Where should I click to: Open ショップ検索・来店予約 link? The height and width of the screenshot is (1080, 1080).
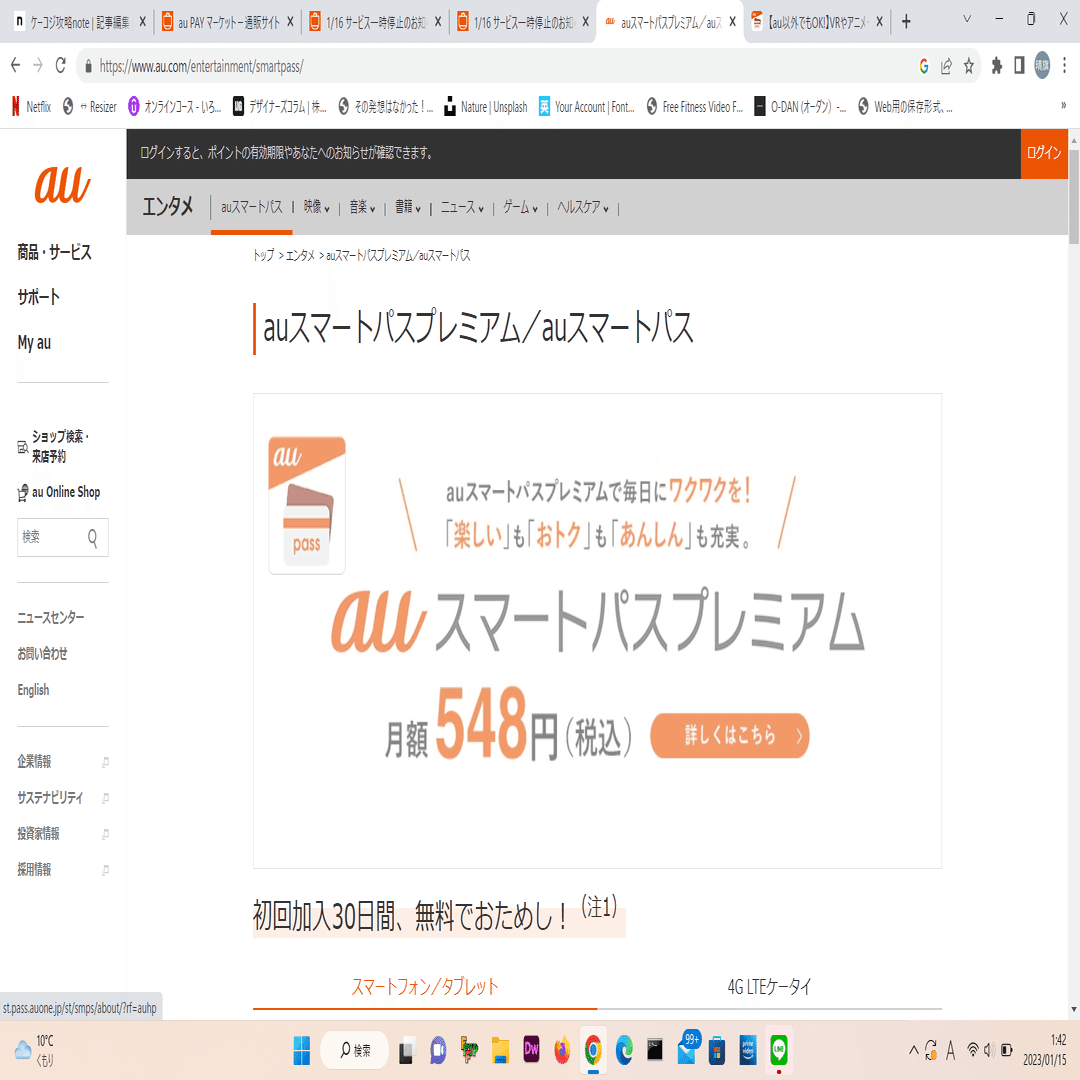[x=54, y=446]
